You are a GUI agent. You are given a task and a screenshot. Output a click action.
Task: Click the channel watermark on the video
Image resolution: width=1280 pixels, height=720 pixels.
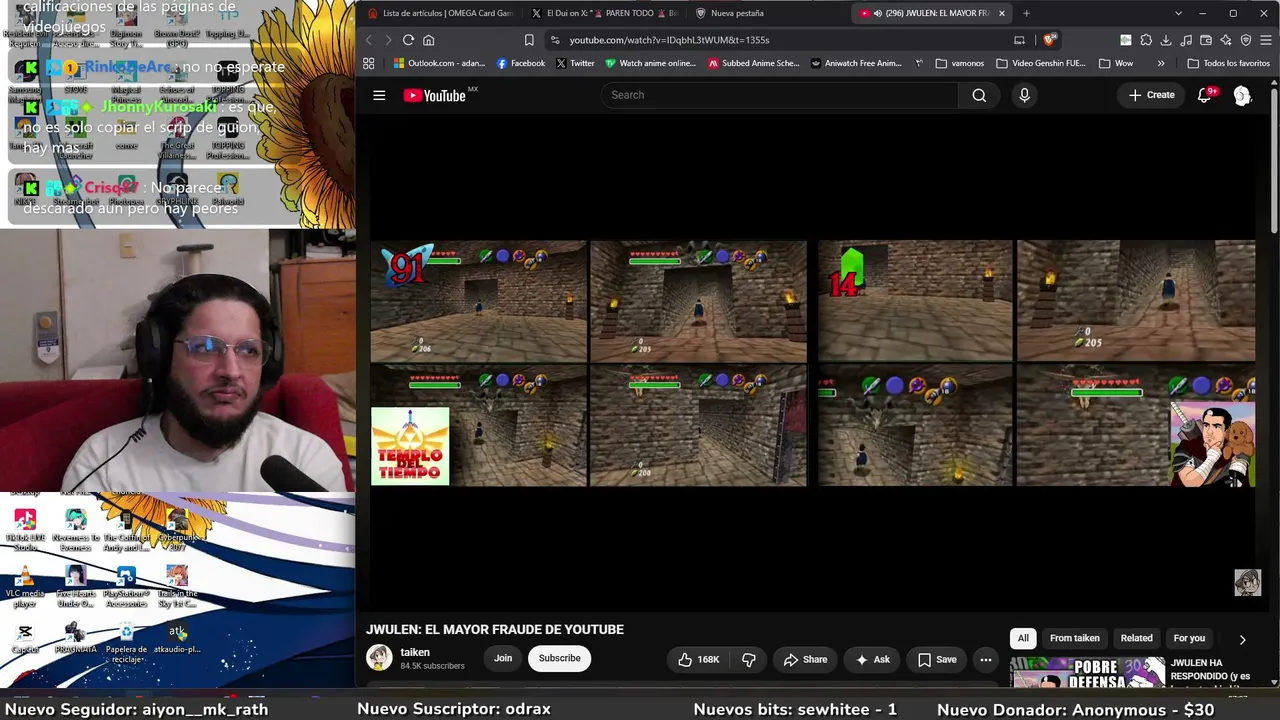[x=1247, y=582]
